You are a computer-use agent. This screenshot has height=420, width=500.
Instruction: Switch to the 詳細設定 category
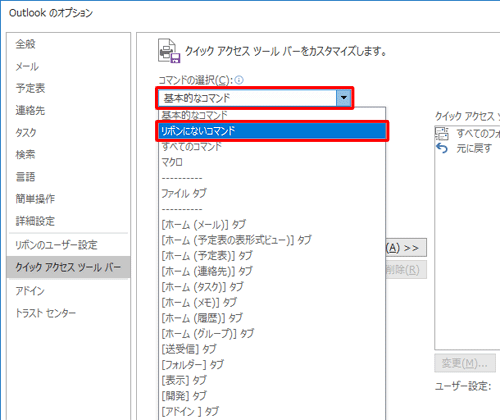pos(68,221)
